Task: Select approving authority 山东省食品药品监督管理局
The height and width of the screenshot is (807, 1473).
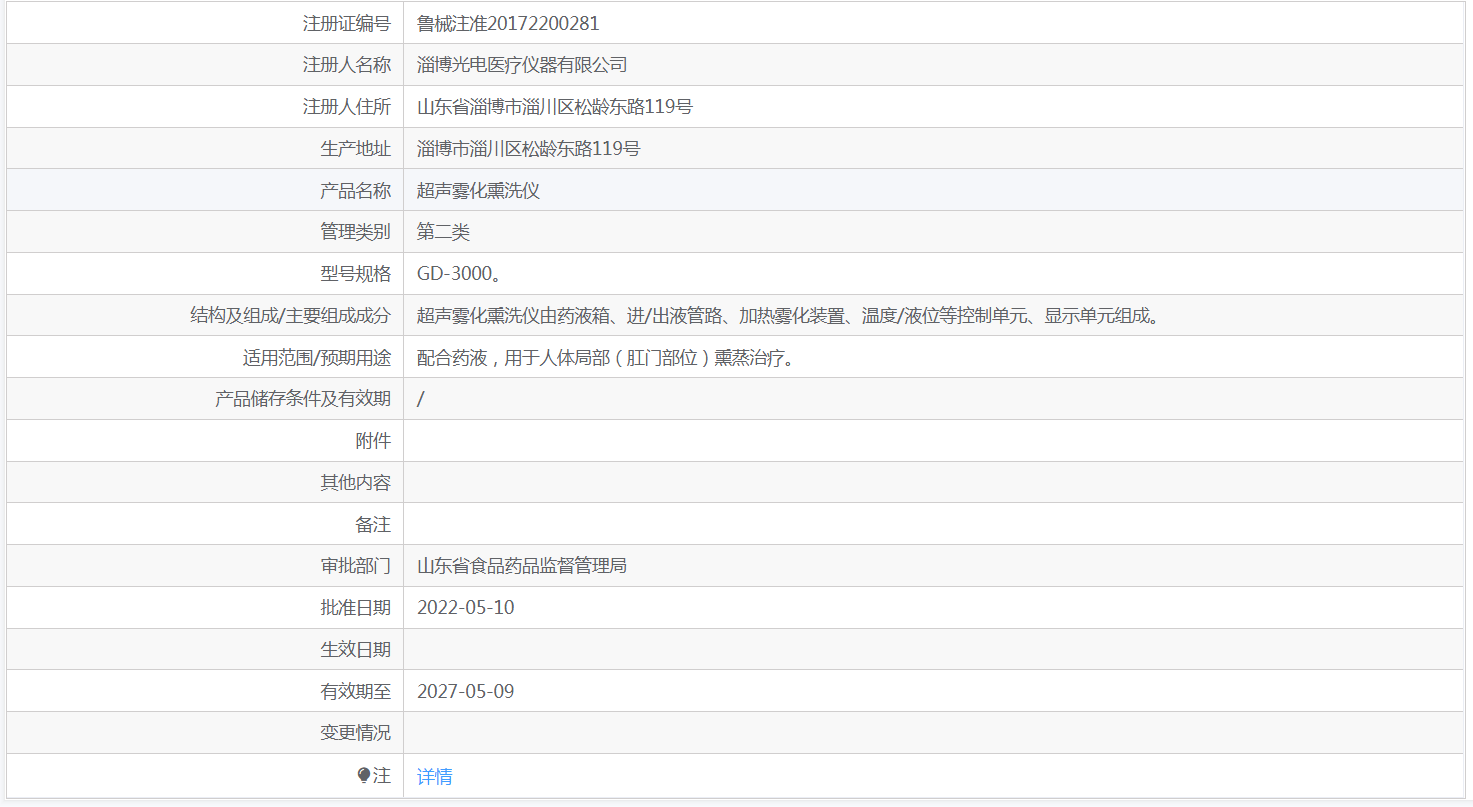Action: point(522,566)
